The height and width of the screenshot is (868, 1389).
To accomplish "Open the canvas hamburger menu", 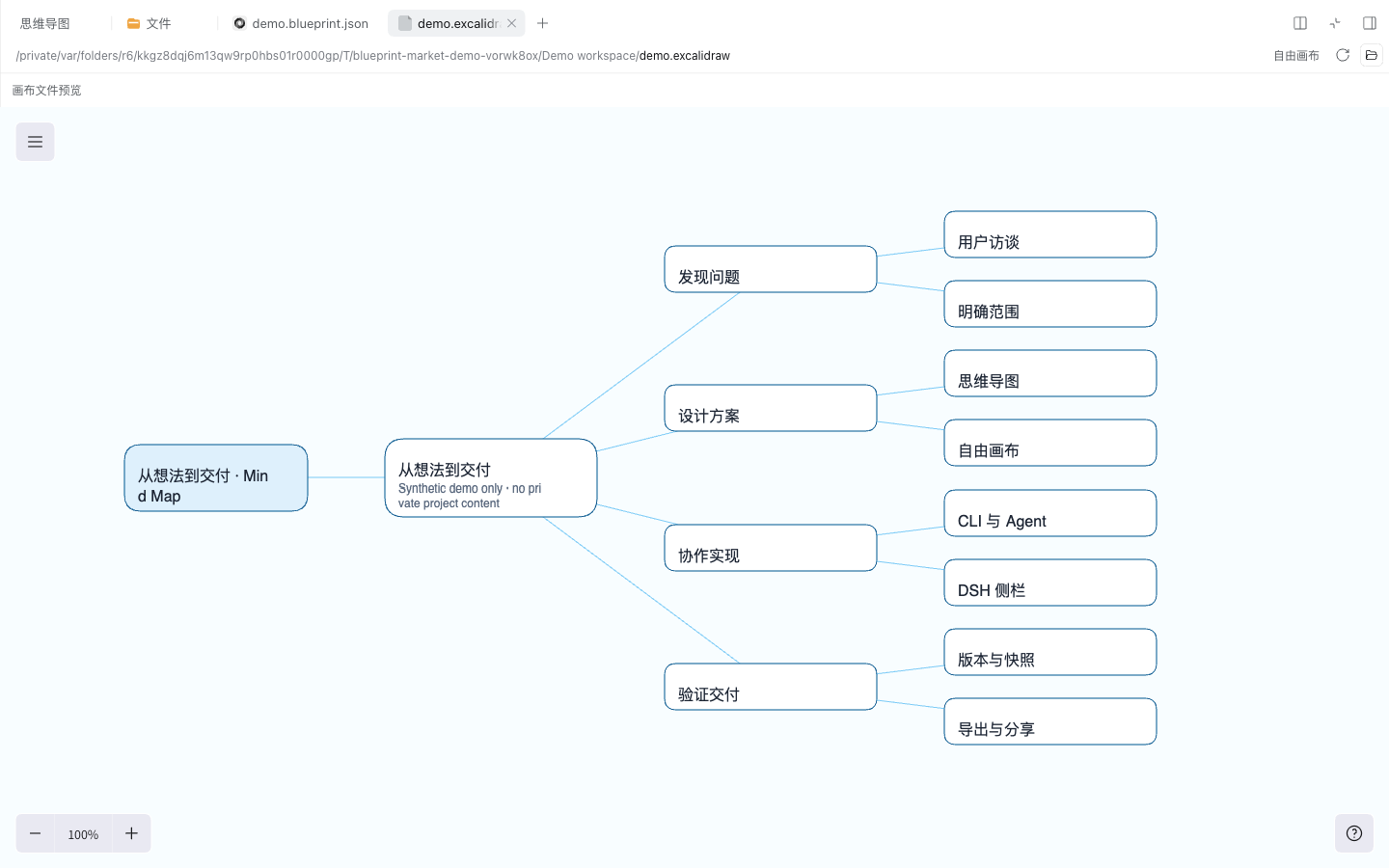I will click(x=35, y=142).
